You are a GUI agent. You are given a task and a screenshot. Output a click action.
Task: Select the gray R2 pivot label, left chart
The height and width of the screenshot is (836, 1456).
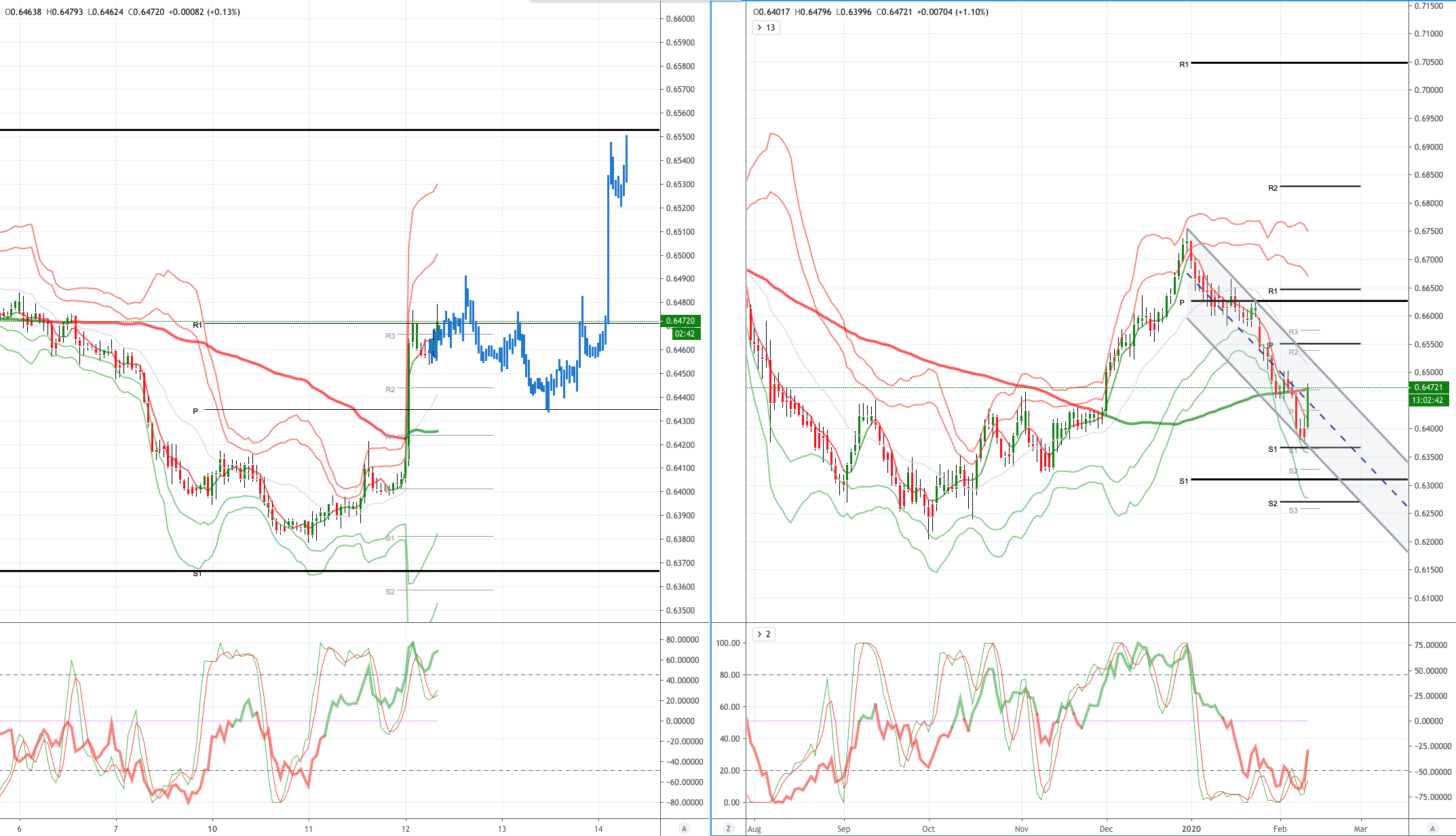(390, 389)
